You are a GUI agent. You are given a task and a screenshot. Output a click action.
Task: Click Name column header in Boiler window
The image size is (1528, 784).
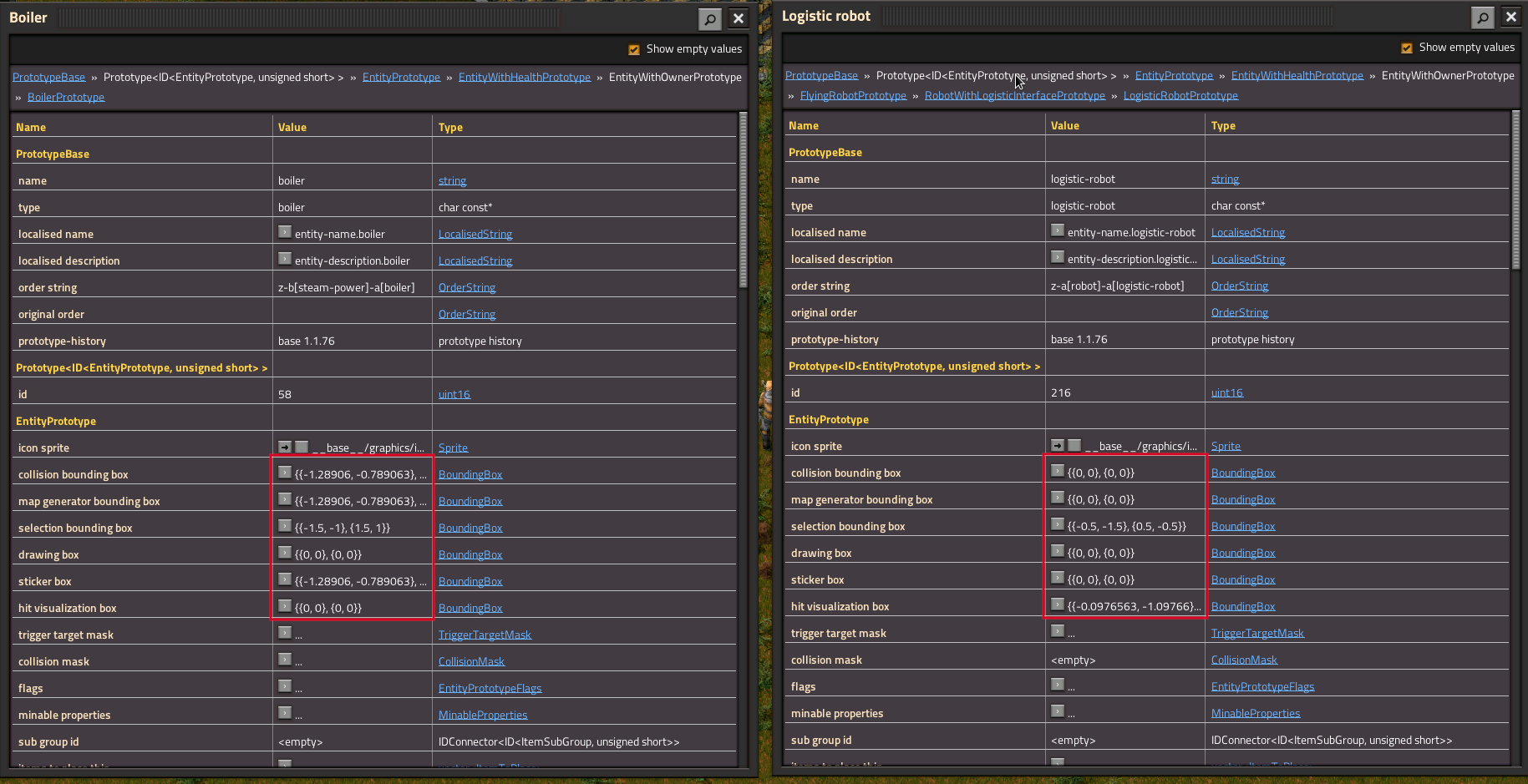(x=31, y=127)
